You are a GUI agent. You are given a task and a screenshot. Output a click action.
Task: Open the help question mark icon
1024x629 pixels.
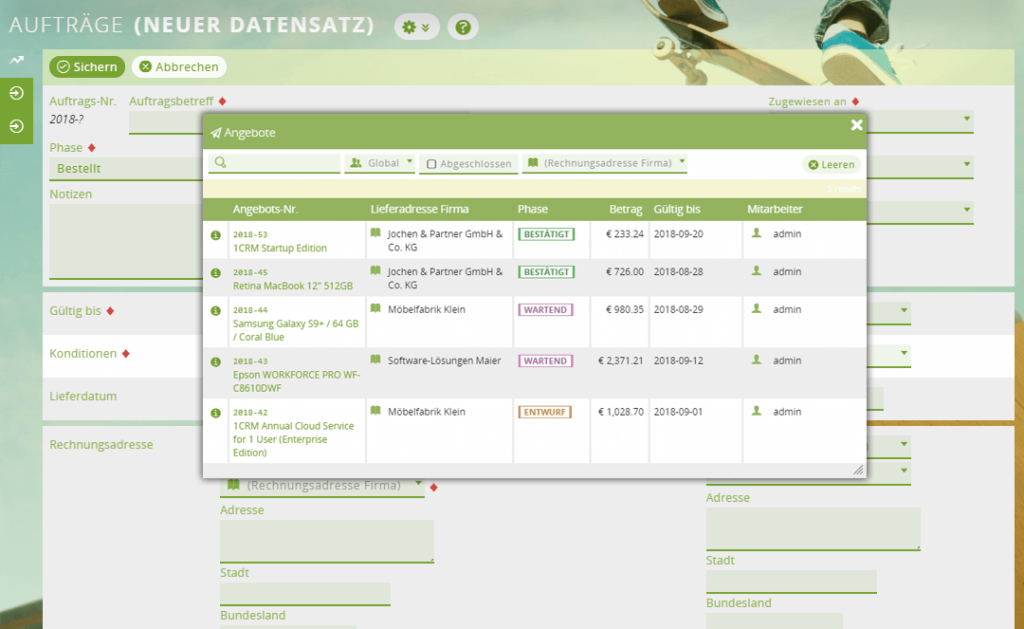point(462,27)
